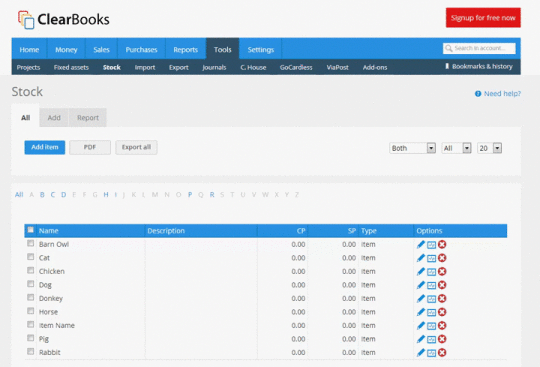Click the PDF button
The image size is (540, 367).
tap(90, 147)
